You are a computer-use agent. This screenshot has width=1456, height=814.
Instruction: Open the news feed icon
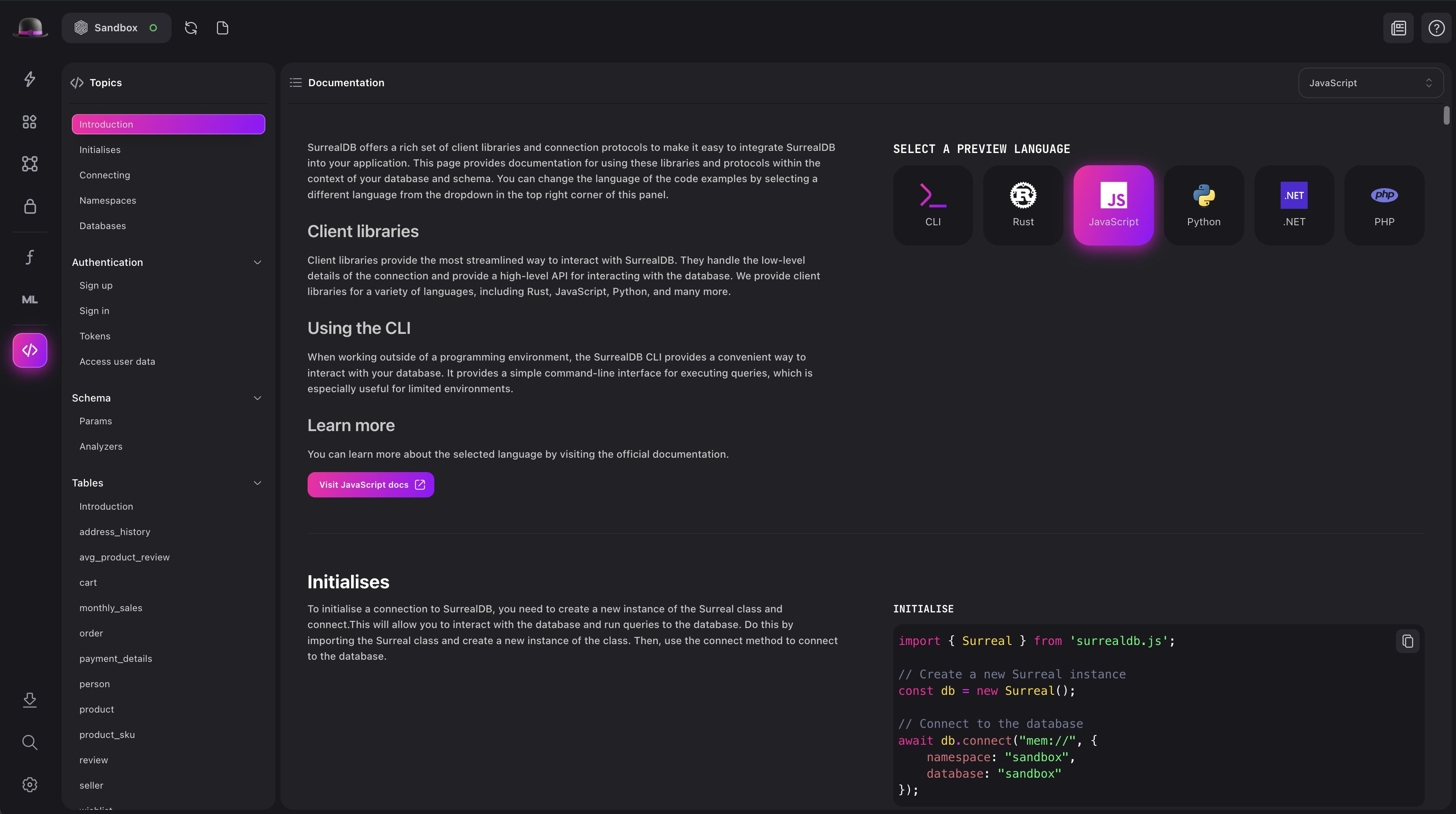[x=1399, y=28]
